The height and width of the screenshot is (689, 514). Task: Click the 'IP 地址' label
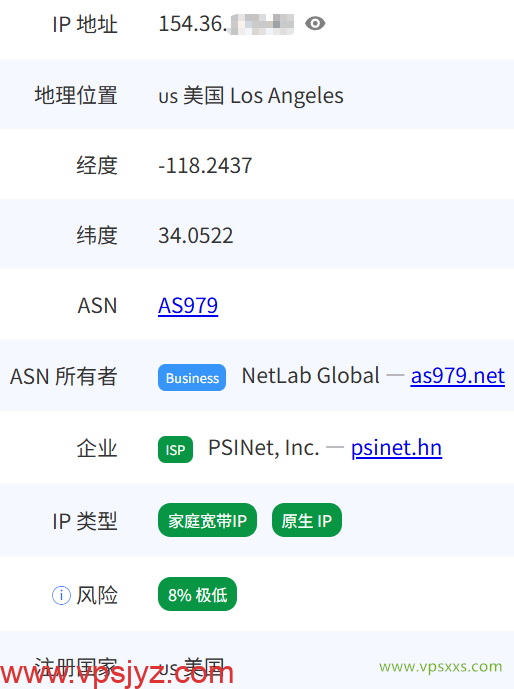tap(85, 24)
